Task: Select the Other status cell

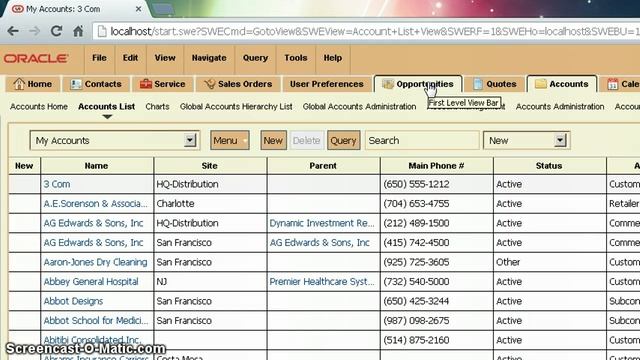Action: [549, 262]
